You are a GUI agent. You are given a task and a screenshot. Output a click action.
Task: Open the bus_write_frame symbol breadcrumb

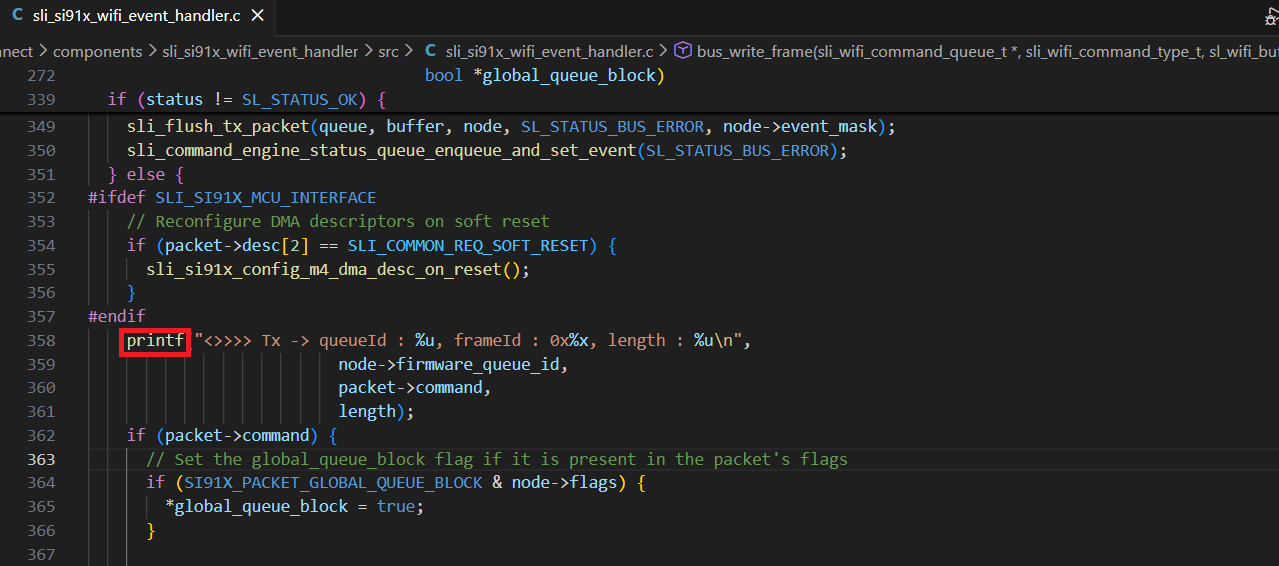coord(850,51)
